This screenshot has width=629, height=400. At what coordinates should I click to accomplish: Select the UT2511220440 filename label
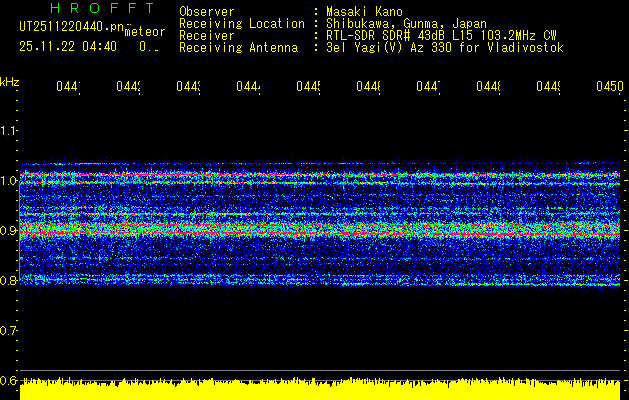tap(68, 27)
